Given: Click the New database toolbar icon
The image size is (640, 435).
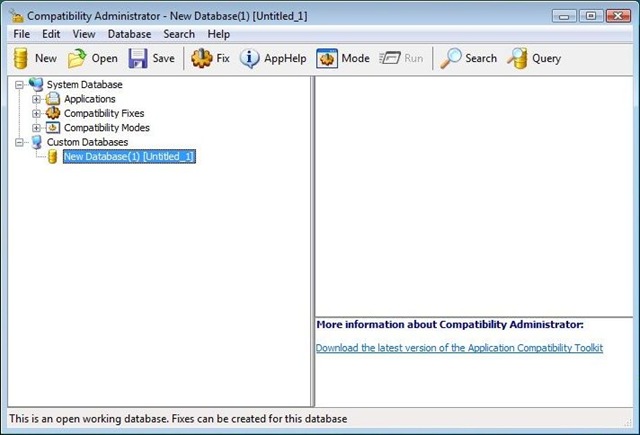Looking at the screenshot, I should click(20, 58).
